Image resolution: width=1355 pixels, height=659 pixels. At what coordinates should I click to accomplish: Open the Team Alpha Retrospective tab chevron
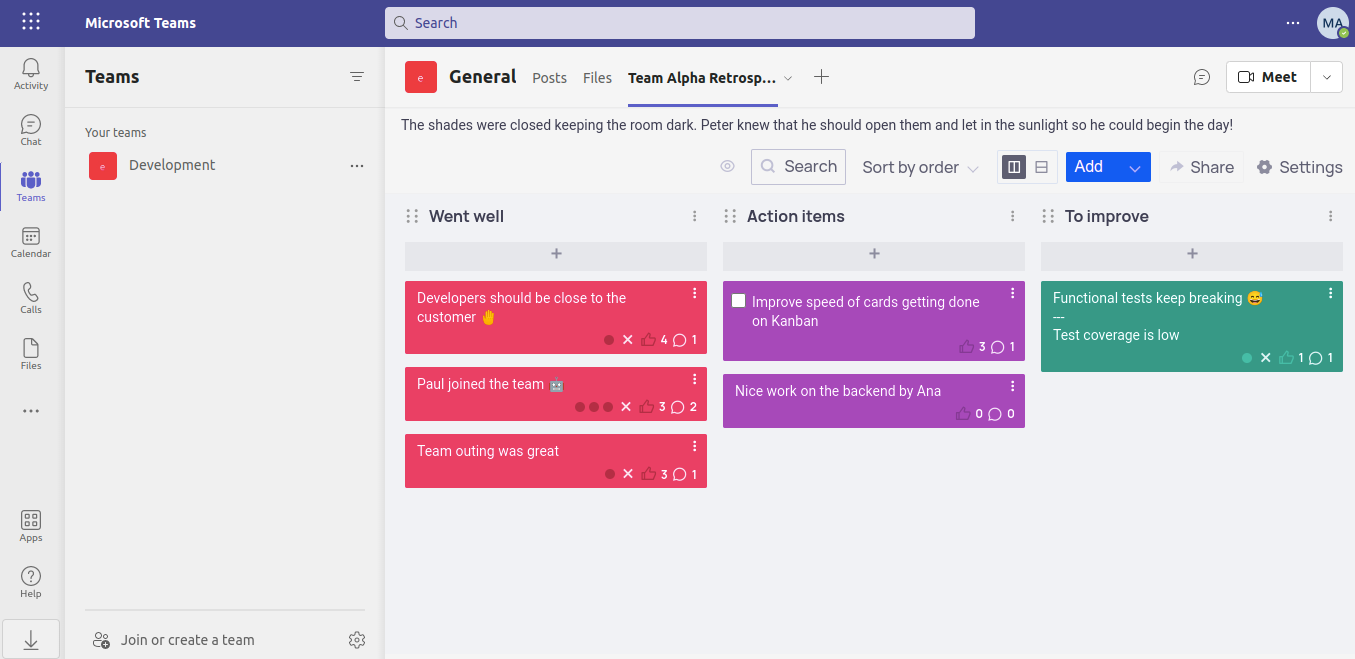(789, 77)
